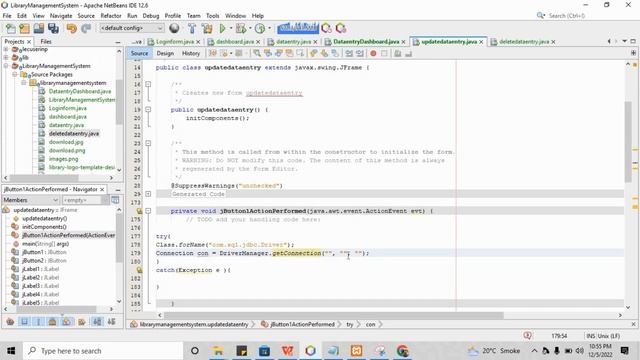Image resolution: width=640 pixels, height=360 pixels.
Task: Collapse the jButton1ActionPerformed method fold
Action: 148,211
